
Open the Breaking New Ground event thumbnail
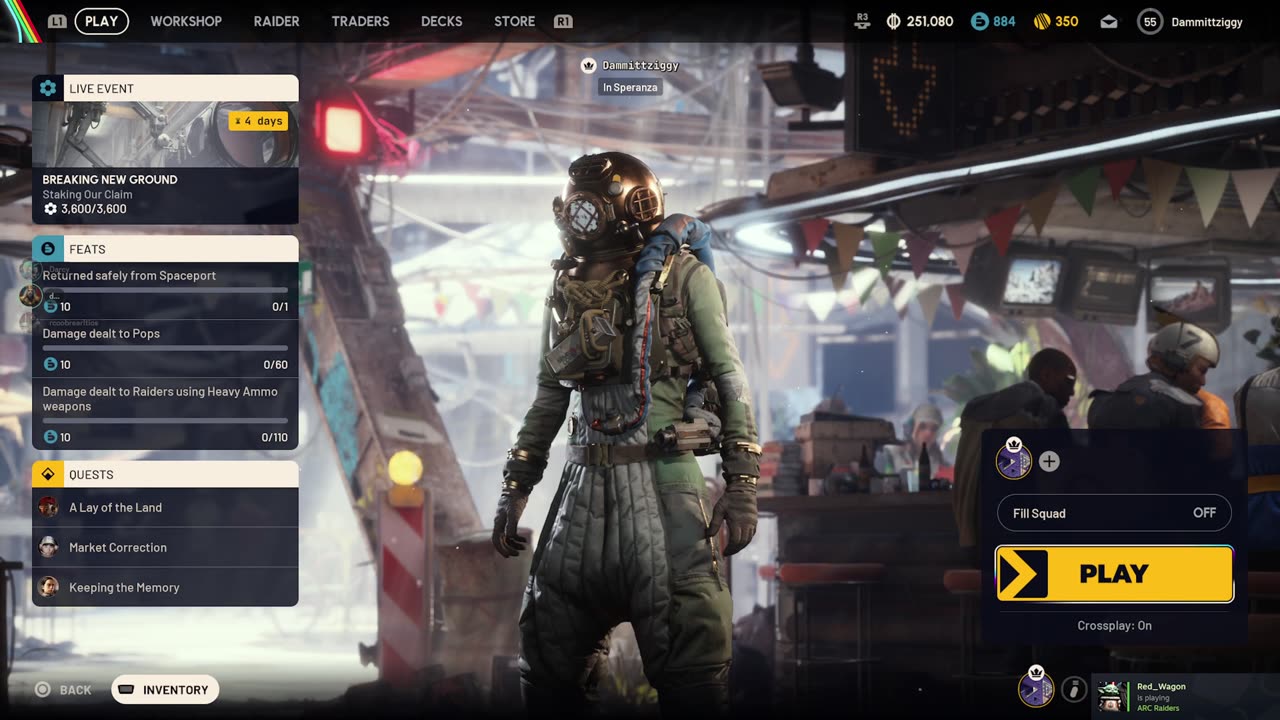point(165,134)
